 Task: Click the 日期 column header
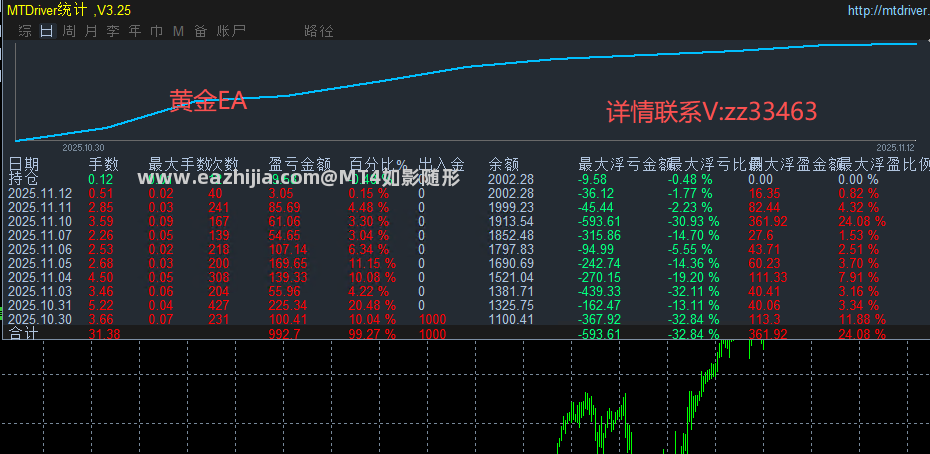[x=24, y=164]
